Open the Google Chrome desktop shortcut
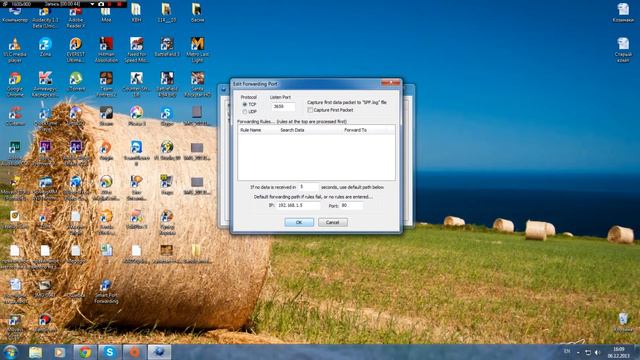The width and height of the screenshot is (640, 360). coord(15,84)
